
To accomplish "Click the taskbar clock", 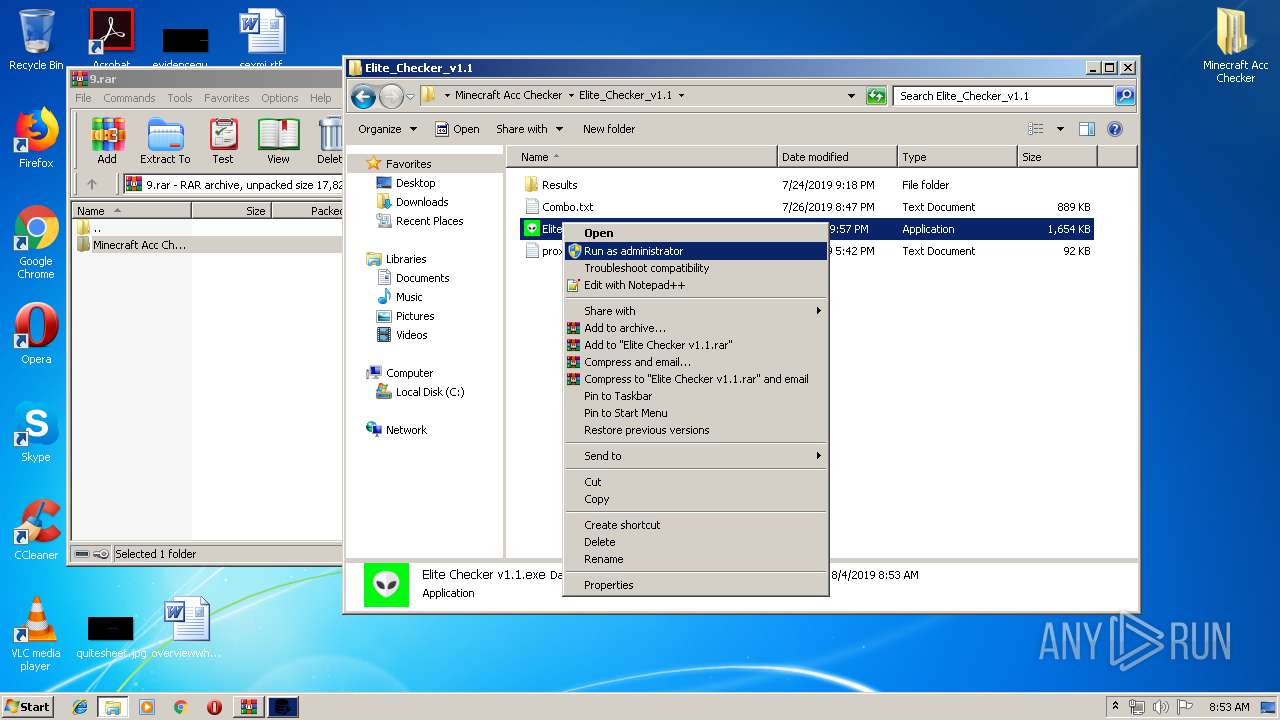I will [1229, 707].
